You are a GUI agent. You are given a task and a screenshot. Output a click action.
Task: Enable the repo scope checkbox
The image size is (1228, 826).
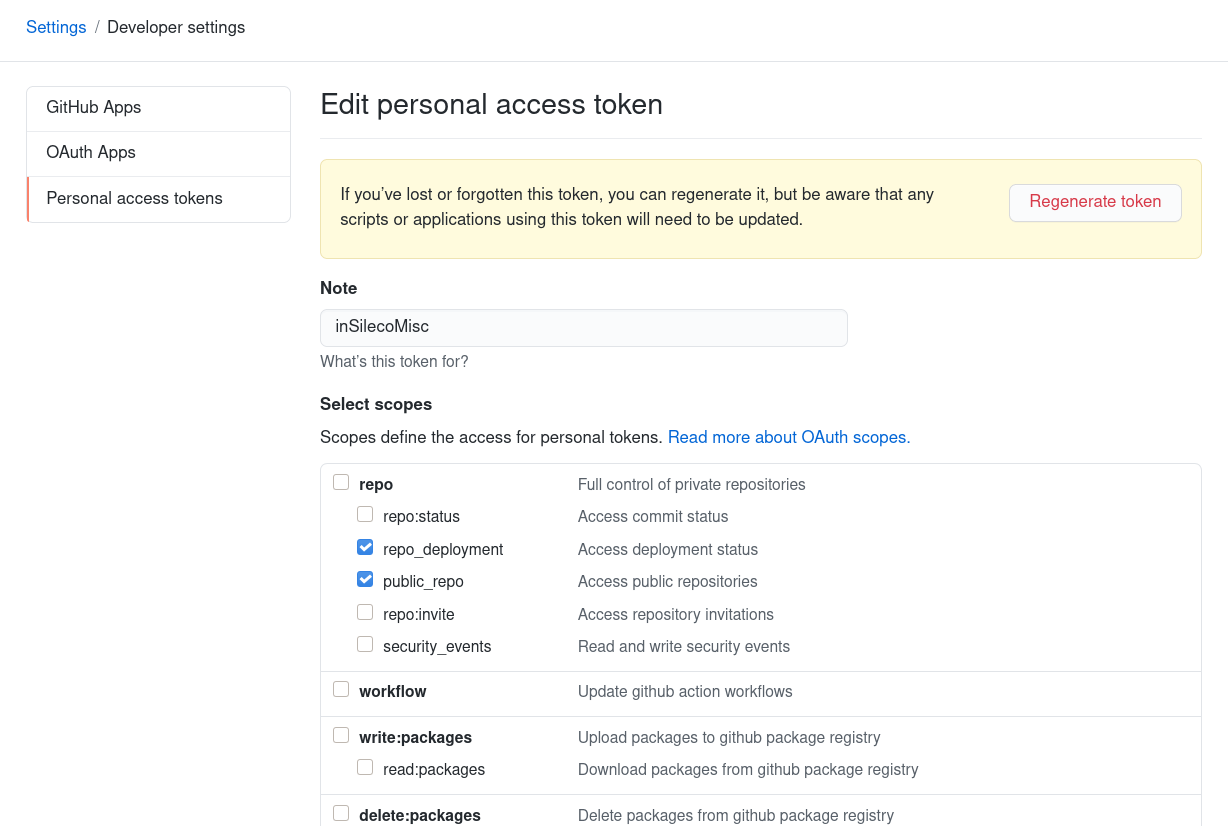(x=341, y=481)
